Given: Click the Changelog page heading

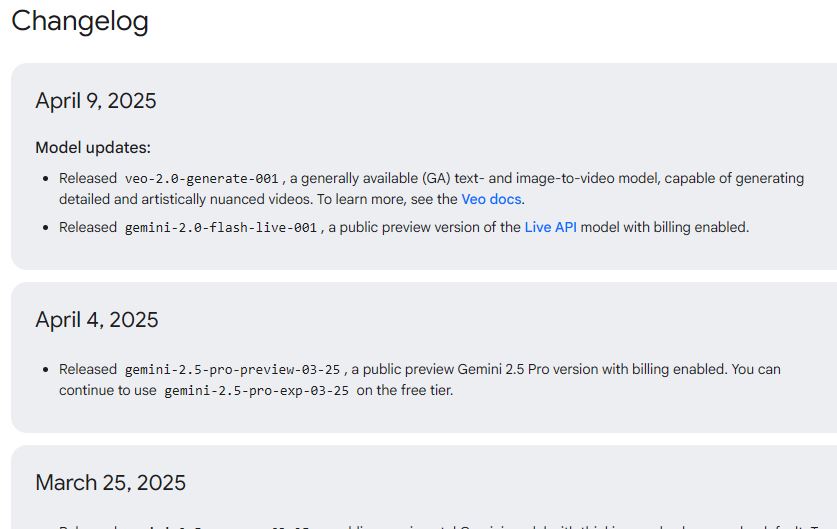Looking at the screenshot, I should [80, 21].
